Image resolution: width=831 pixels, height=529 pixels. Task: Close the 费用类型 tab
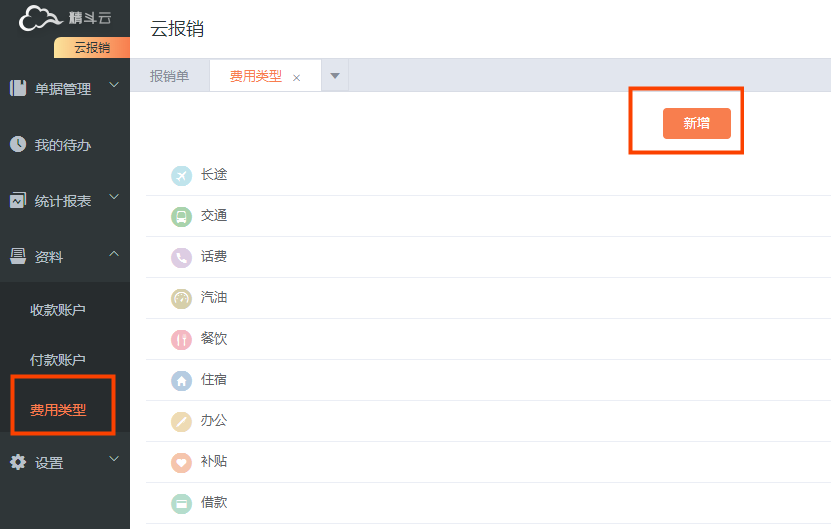297,77
